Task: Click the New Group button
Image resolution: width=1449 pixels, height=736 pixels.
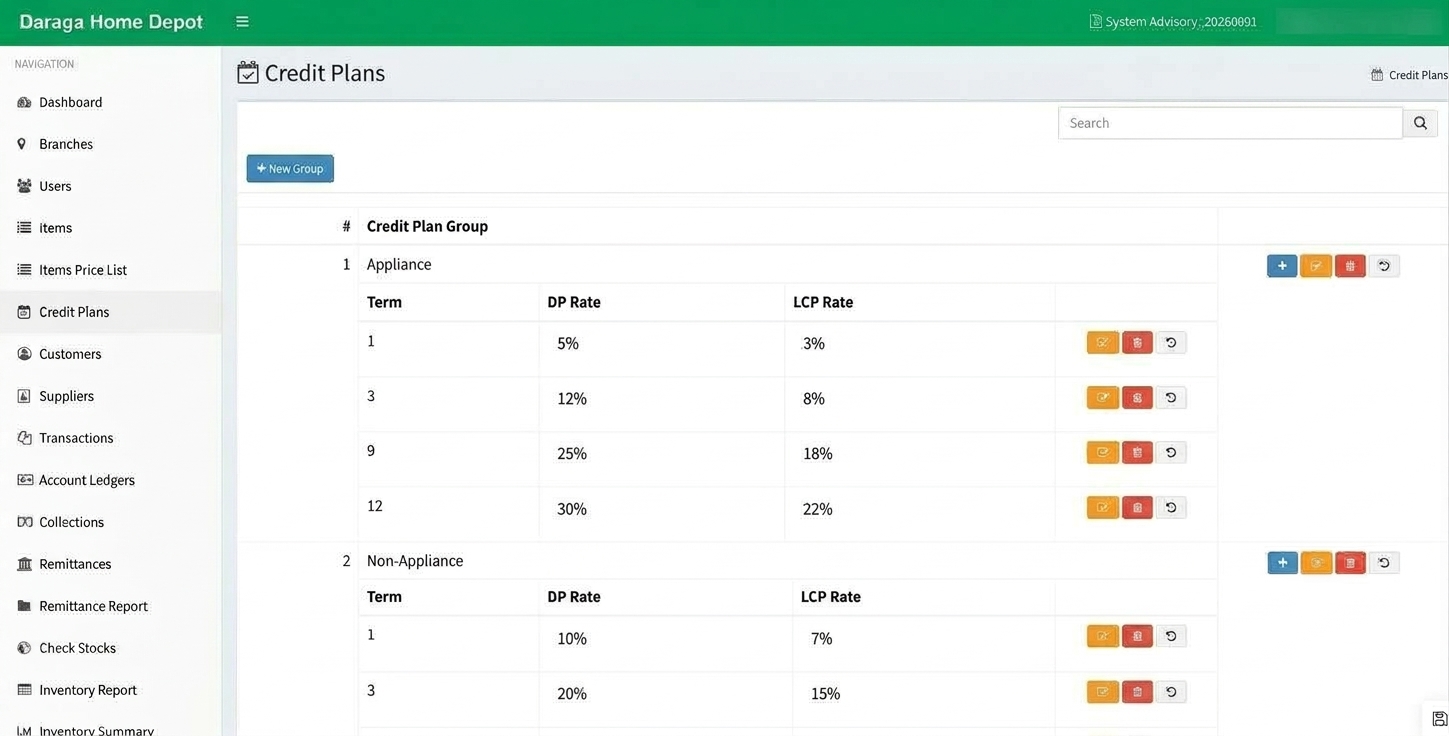Action: 290,169
